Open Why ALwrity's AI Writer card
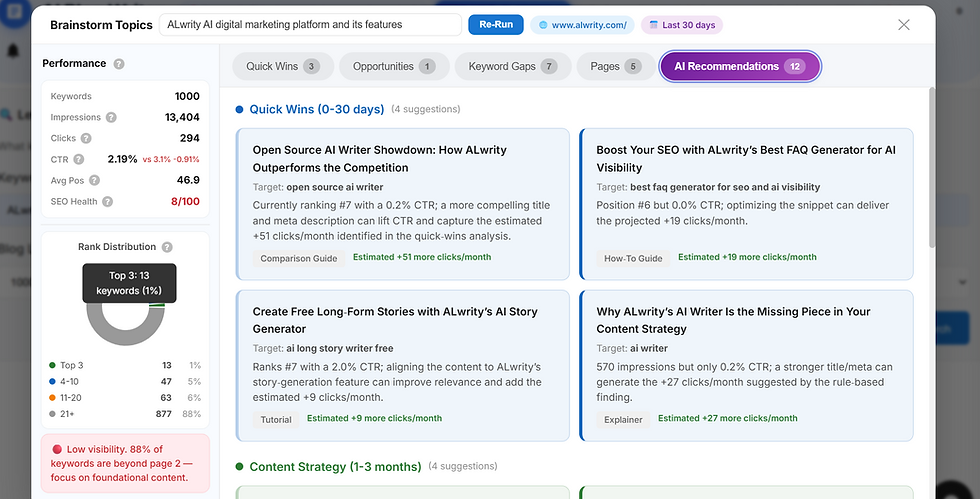Viewport: 980px width, 499px height. (746, 365)
